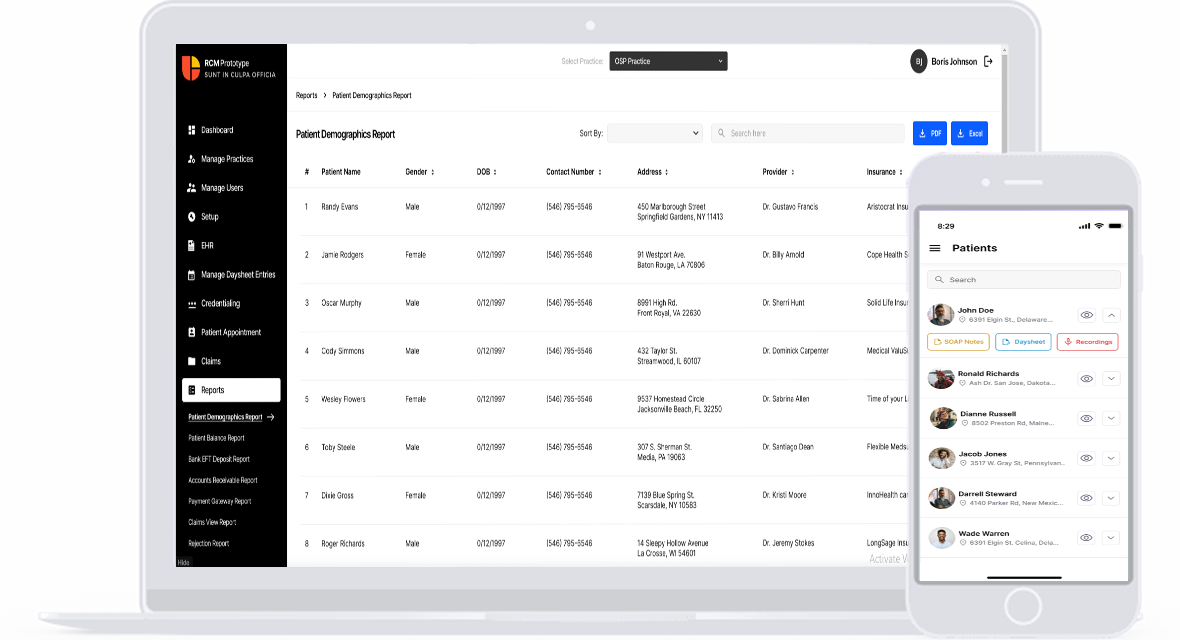
Task: Click the Patient Appointment sidebar icon
Action: point(192,332)
